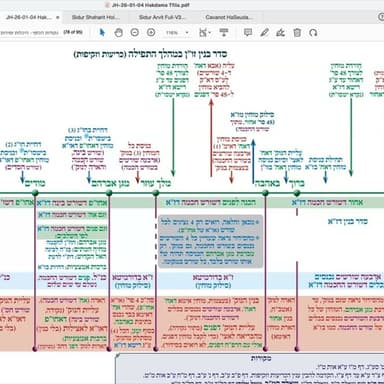Rotate the page with rotate icon
The image size is (384, 384).
313,32
